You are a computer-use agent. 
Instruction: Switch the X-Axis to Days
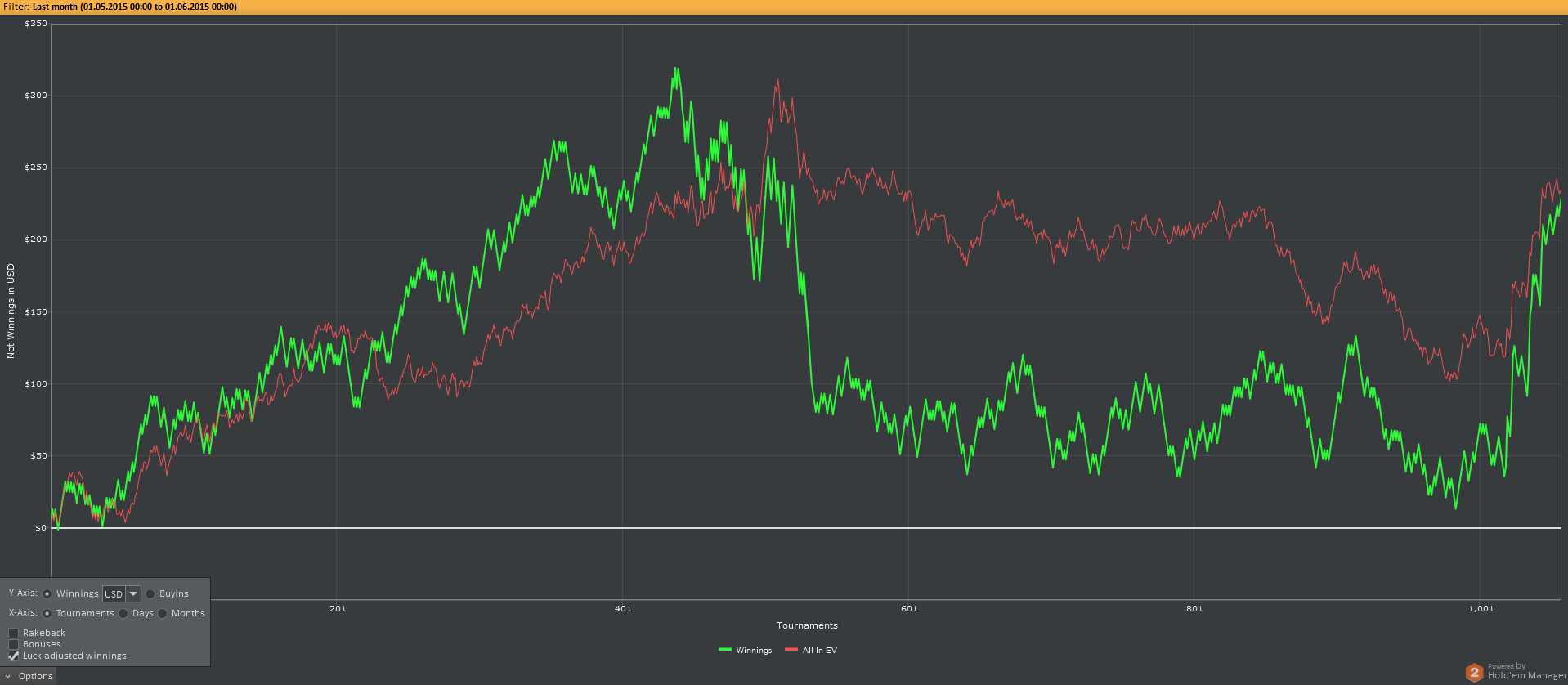123,614
